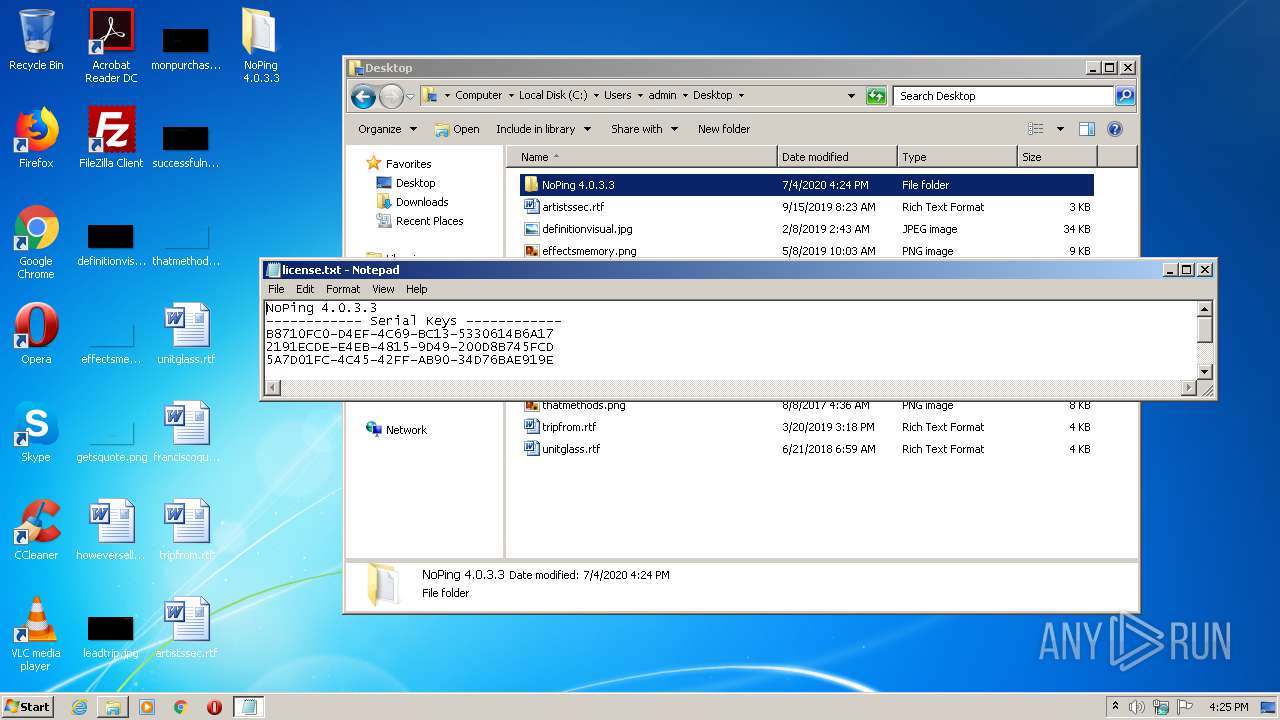Click the search magnifier in Explorer
The width and height of the screenshot is (1280, 720).
1125,96
